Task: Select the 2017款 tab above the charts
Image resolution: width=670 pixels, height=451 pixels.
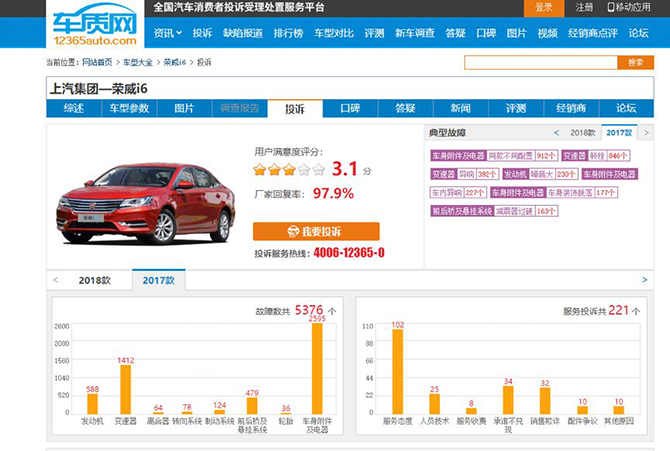Action: [159, 280]
